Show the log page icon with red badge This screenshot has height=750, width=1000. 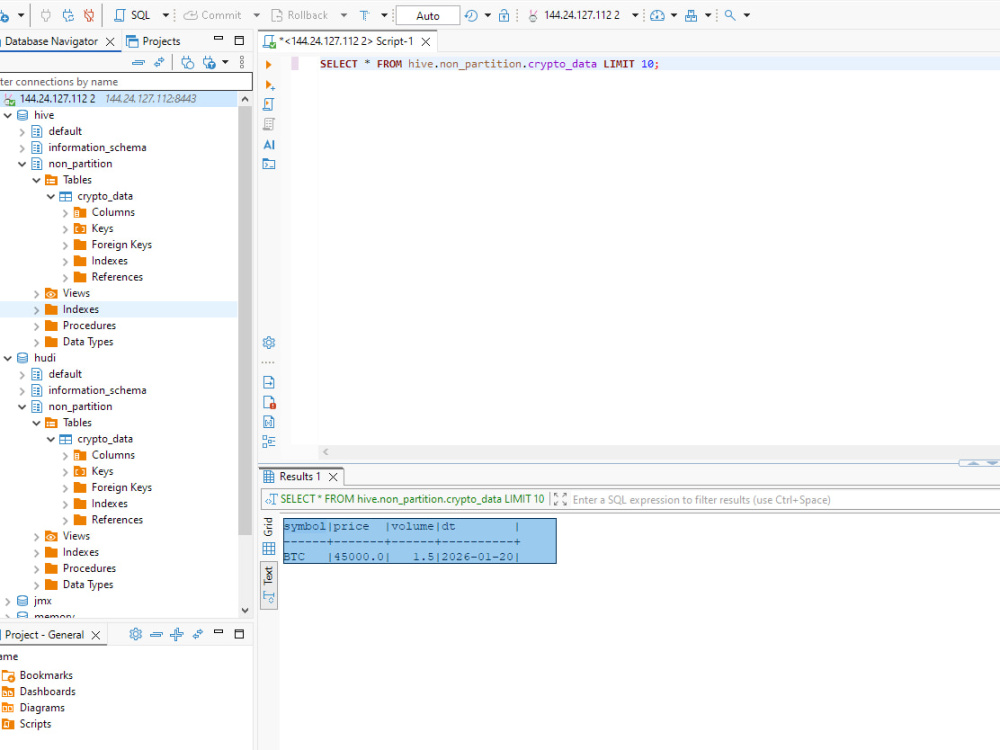(269, 402)
